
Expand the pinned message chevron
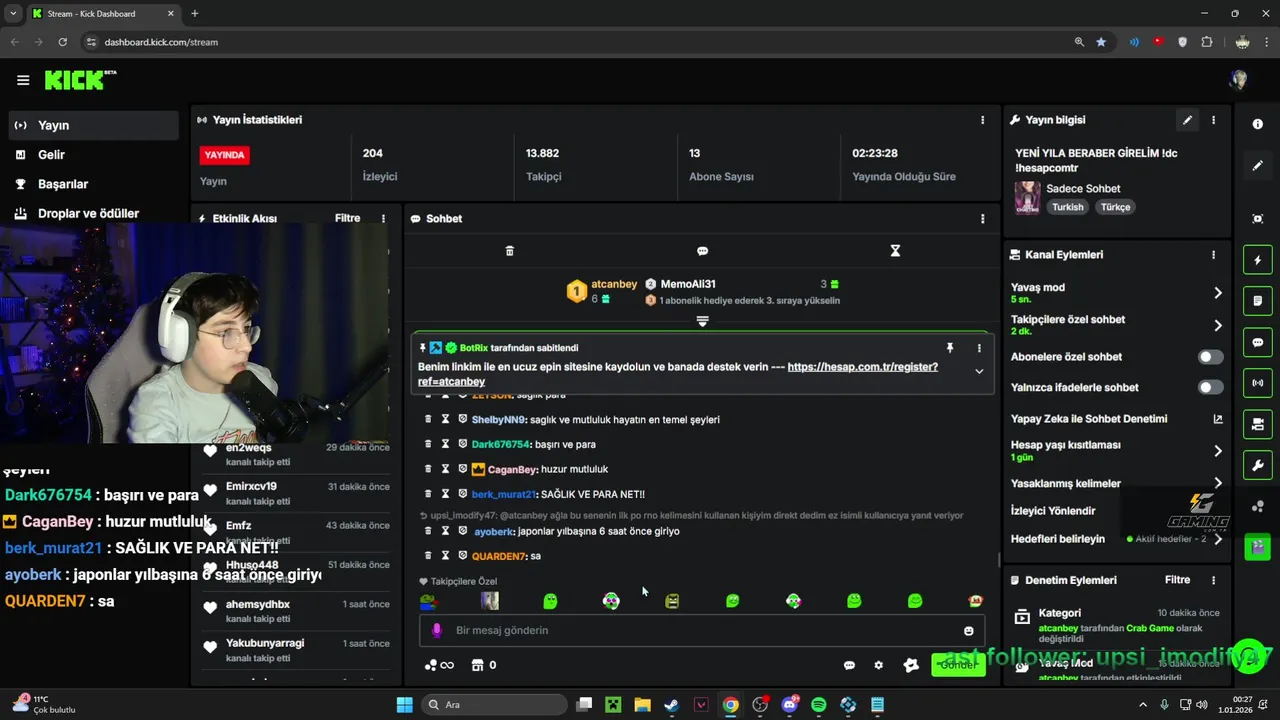click(979, 371)
